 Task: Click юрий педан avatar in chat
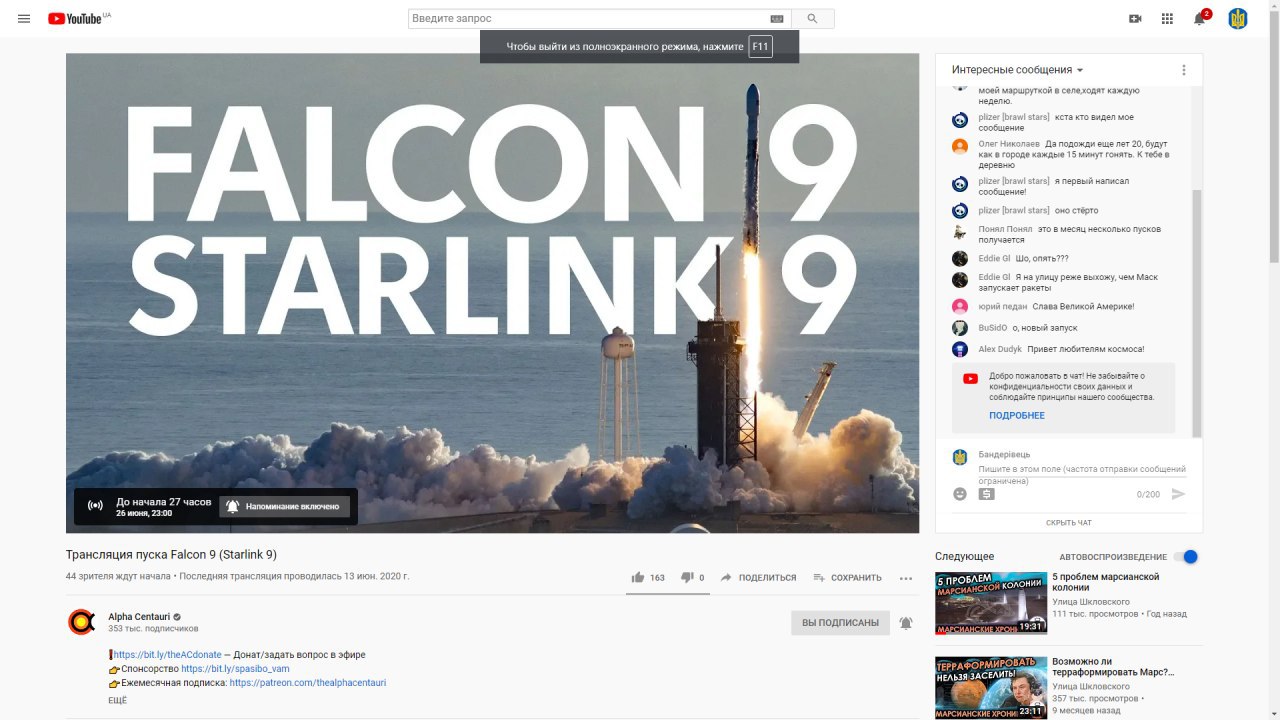[x=960, y=306]
